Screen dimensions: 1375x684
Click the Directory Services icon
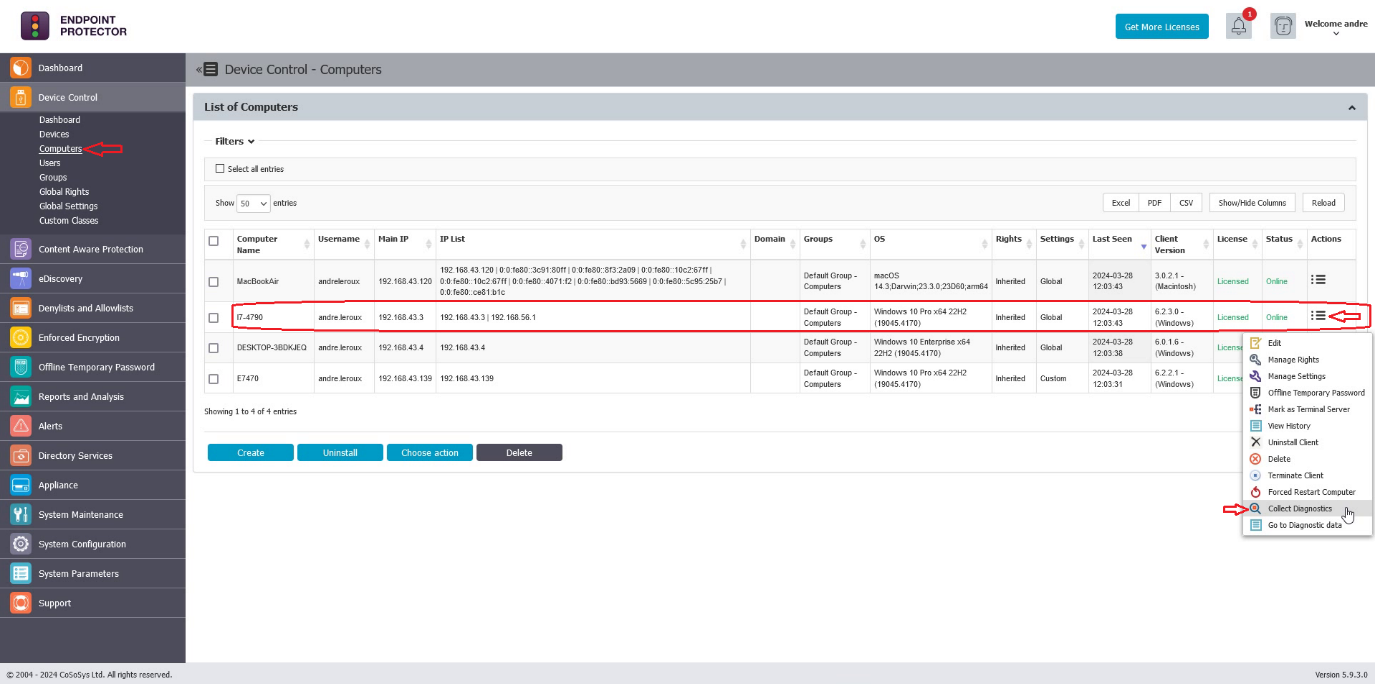[x=21, y=456]
